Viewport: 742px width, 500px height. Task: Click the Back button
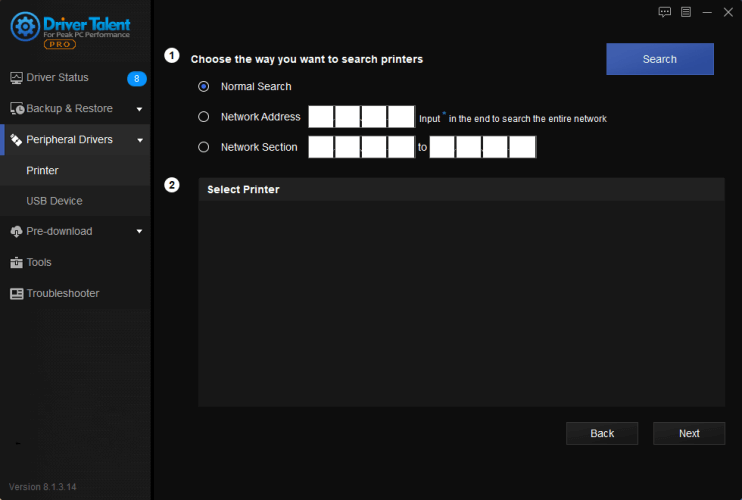click(x=601, y=433)
